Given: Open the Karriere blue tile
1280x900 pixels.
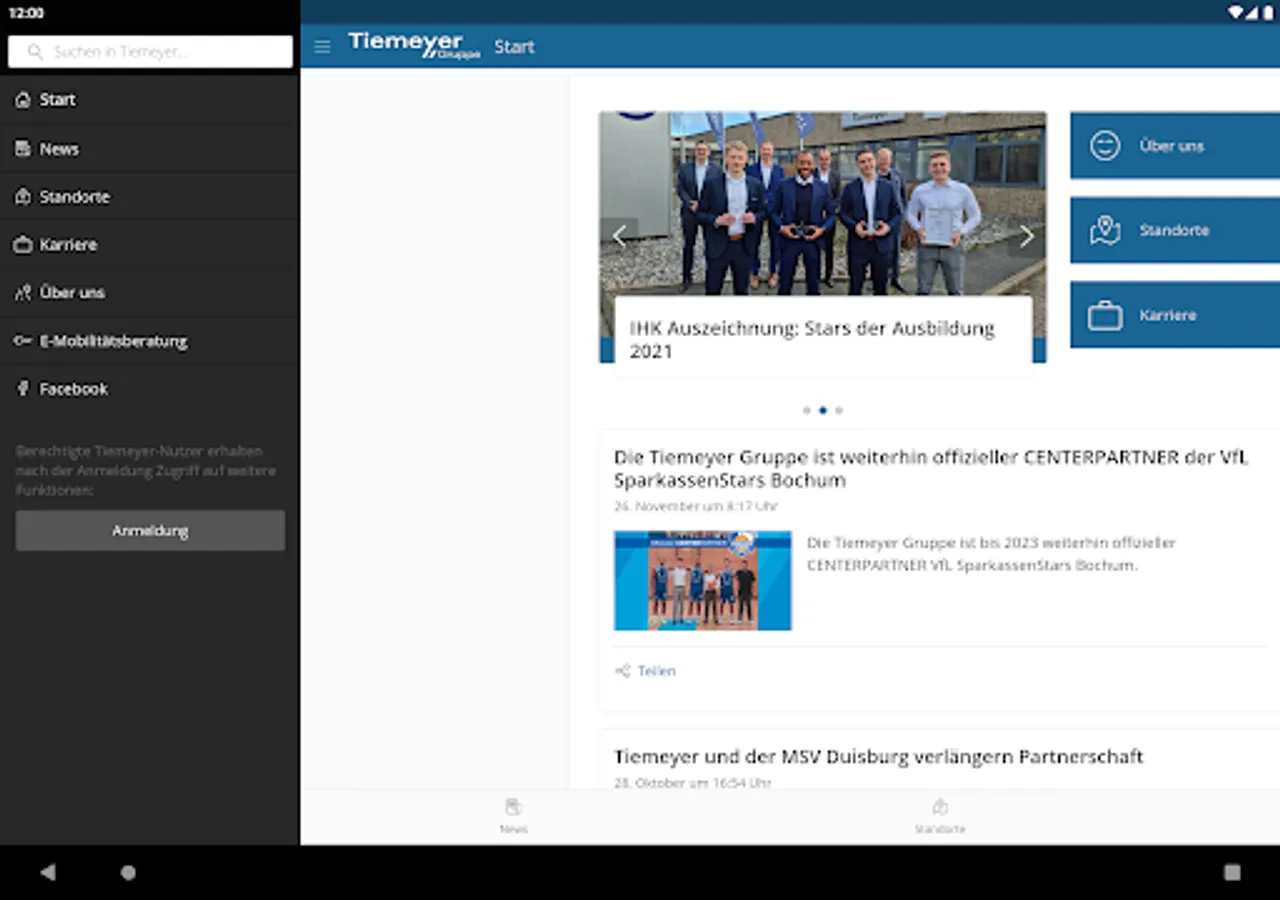Looking at the screenshot, I should click(x=1175, y=315).
